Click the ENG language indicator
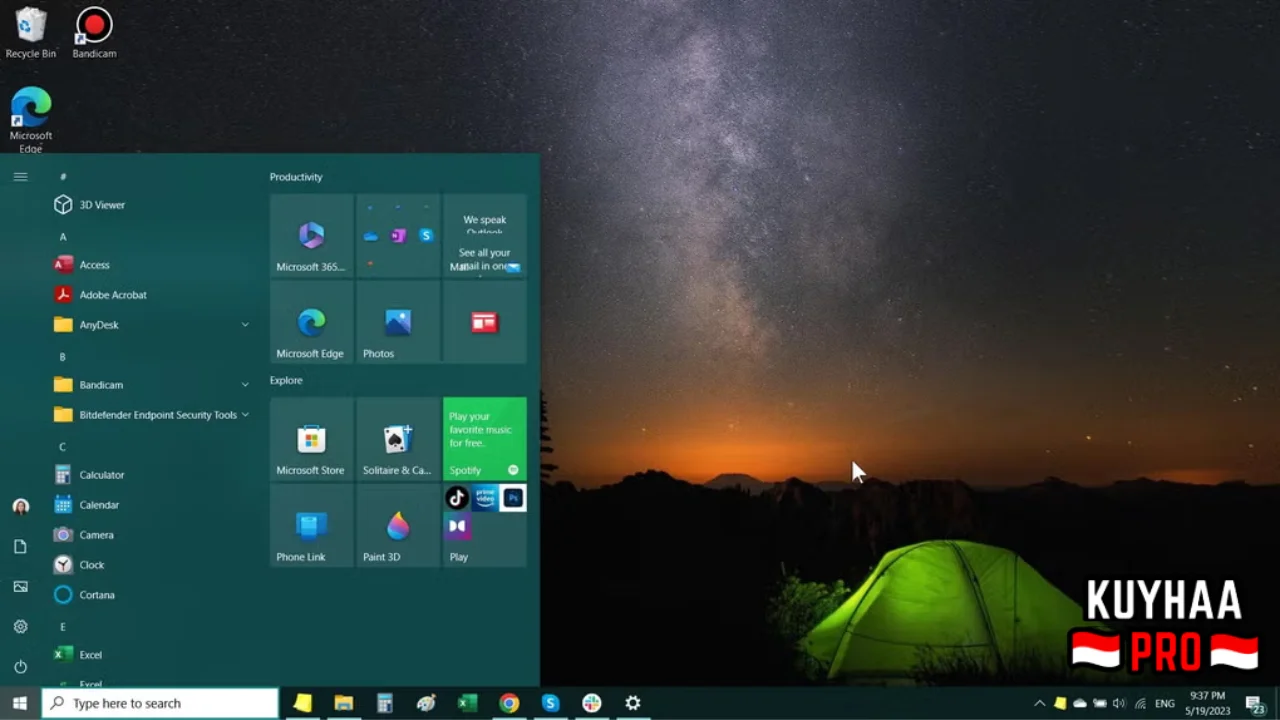Screen dimensions: 1280x720 pos(1165,703)
